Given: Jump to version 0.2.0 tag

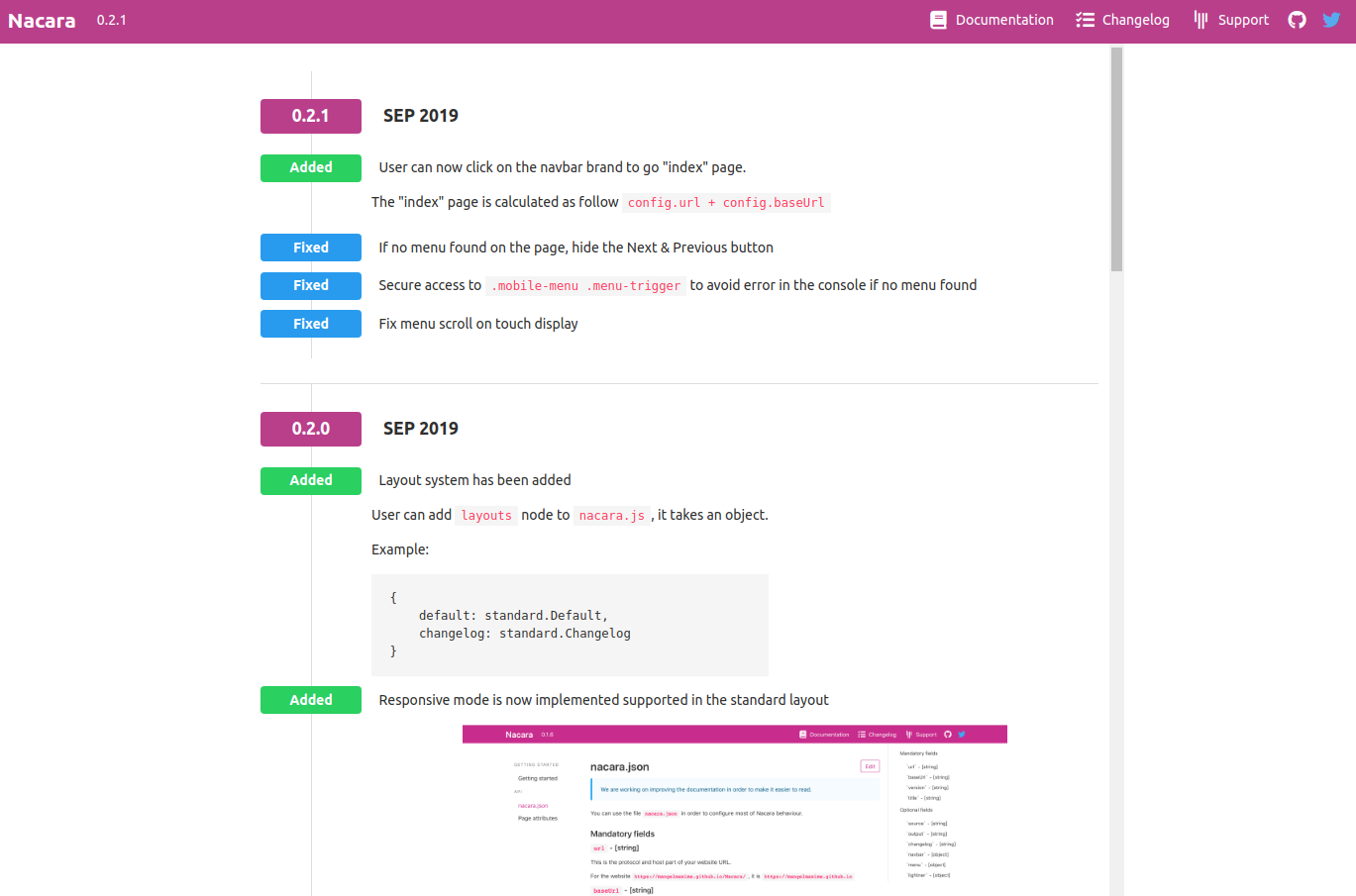Looking at the screenshot, I should [x=311, y=429].
